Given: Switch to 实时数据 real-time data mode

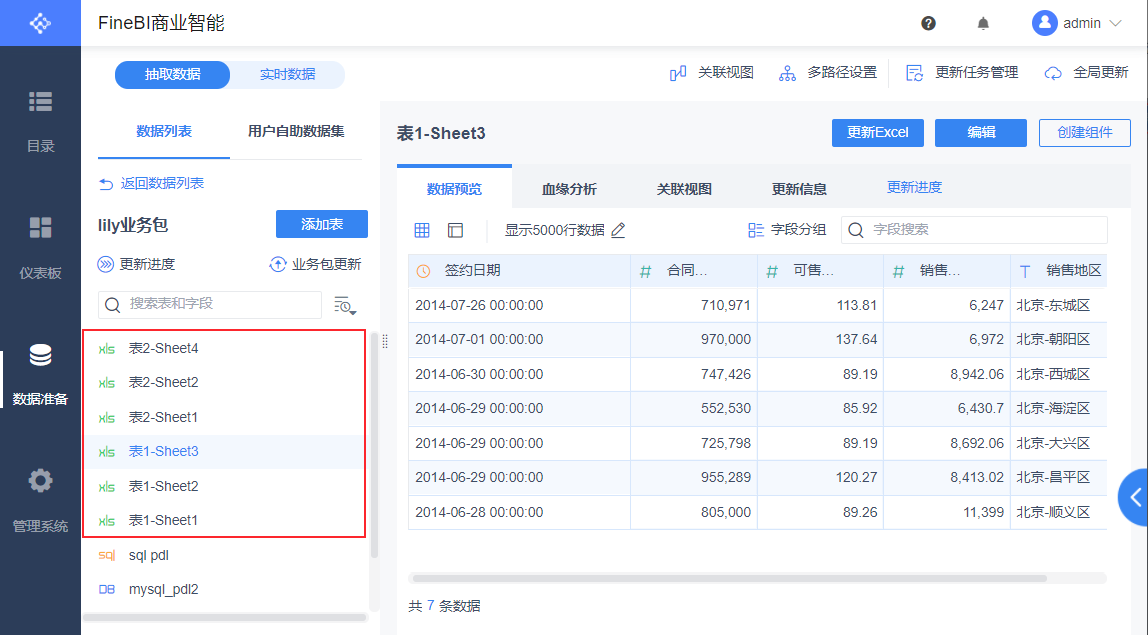Looking at the screenshot, I should (x=288, y=75).
